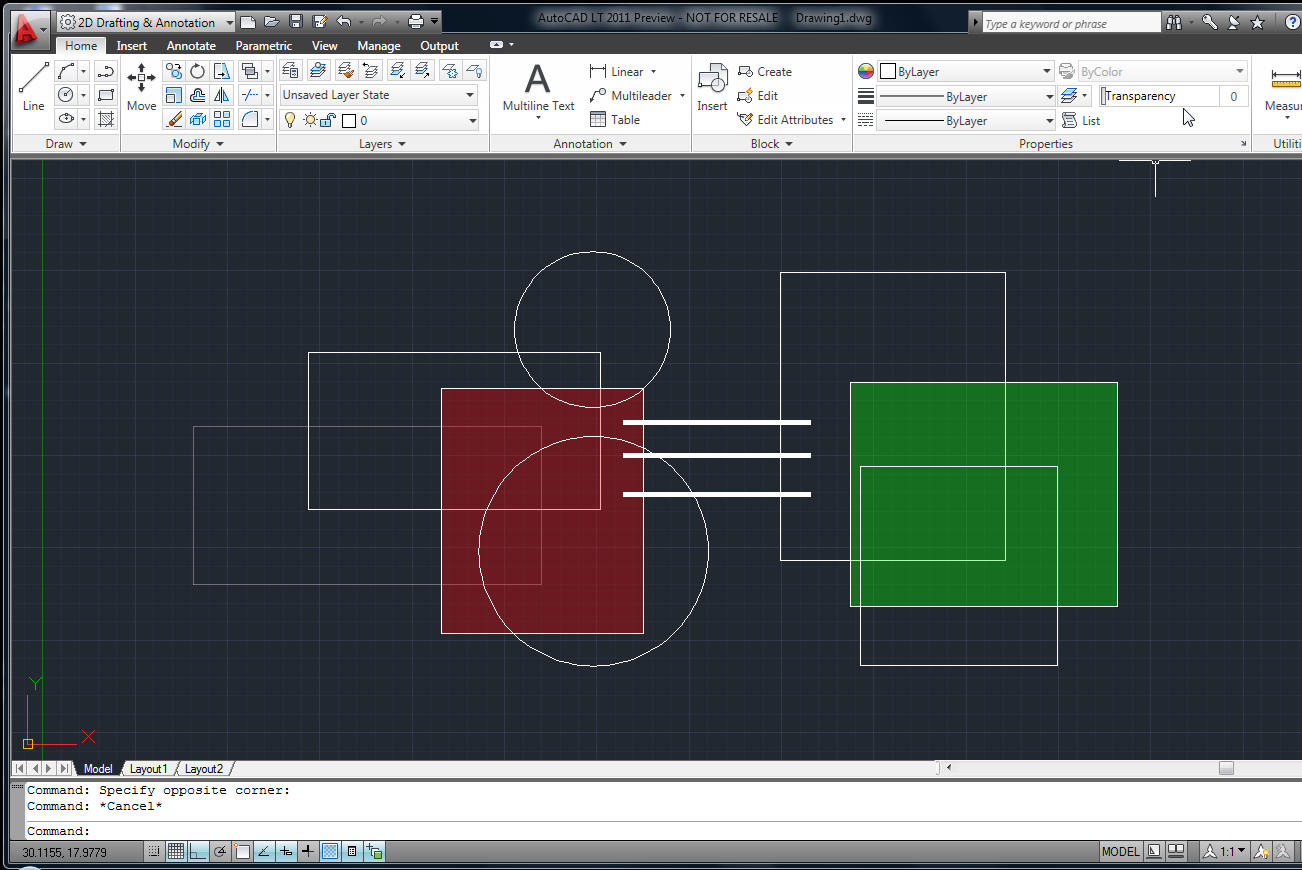
Task: Select the Line tool
Action: [32, 85]
